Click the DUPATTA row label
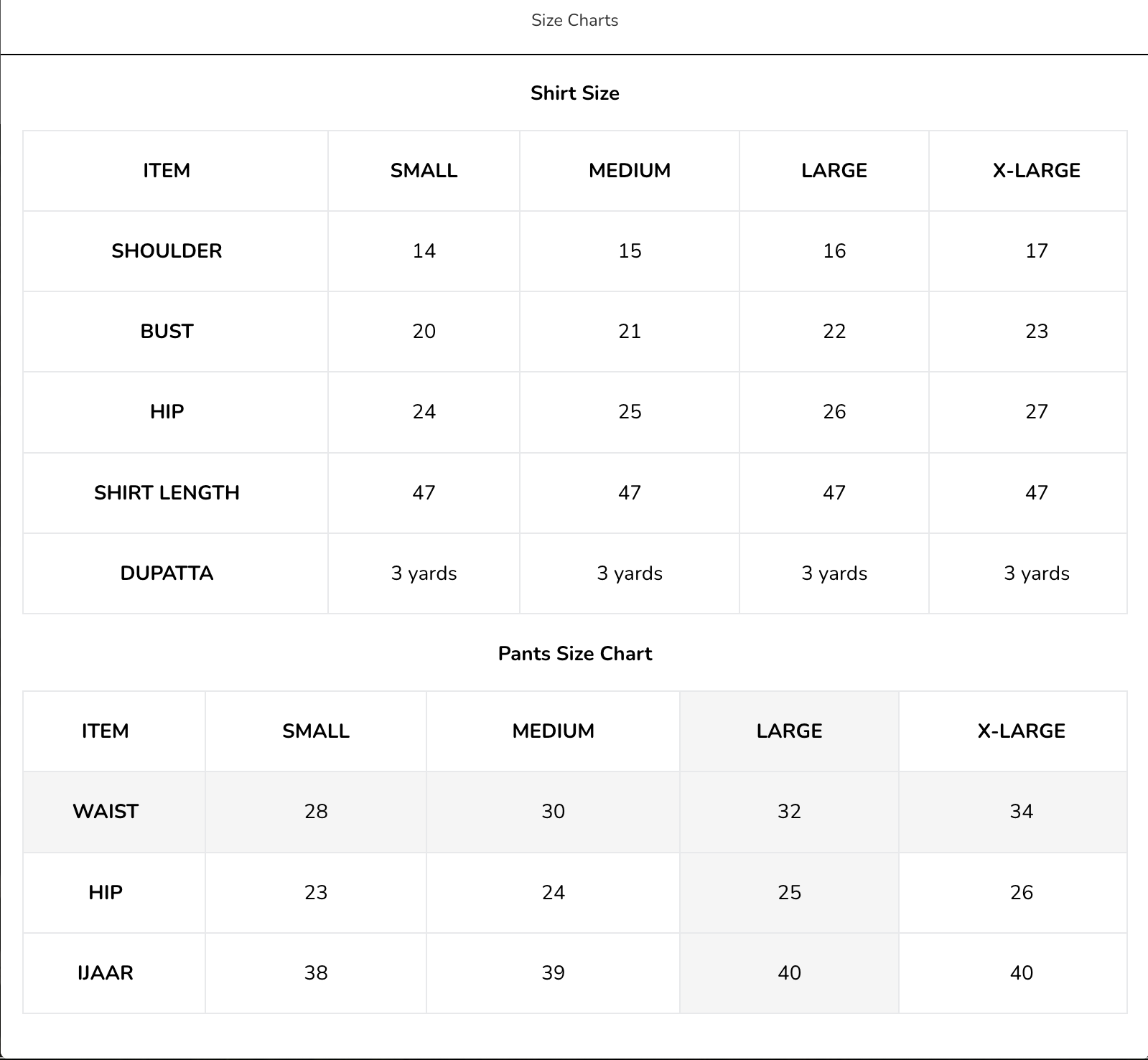Screen dimensions: 1148x1060 tap(167, 573)
